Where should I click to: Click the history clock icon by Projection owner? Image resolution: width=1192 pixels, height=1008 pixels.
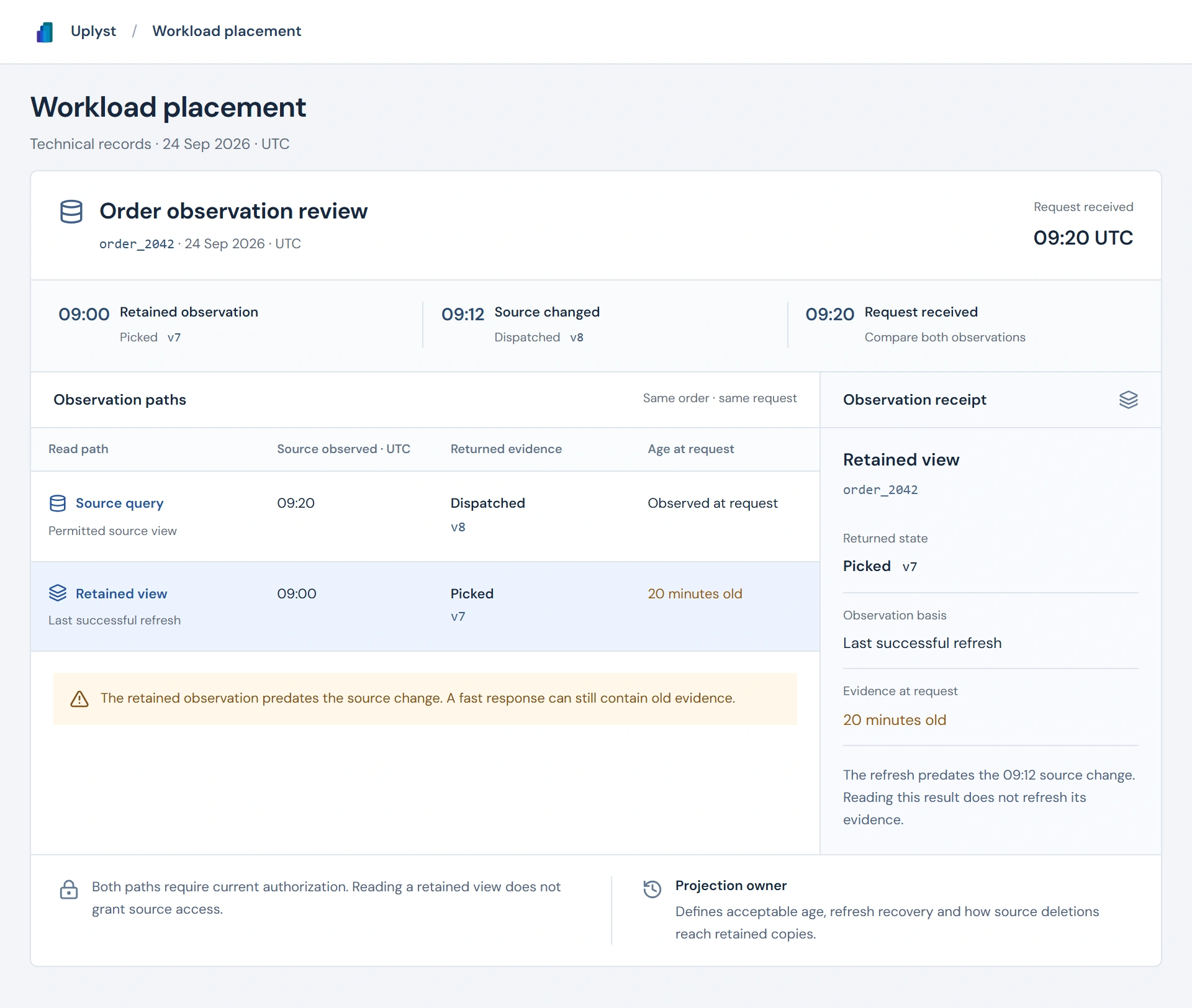(x=652, y=889)
